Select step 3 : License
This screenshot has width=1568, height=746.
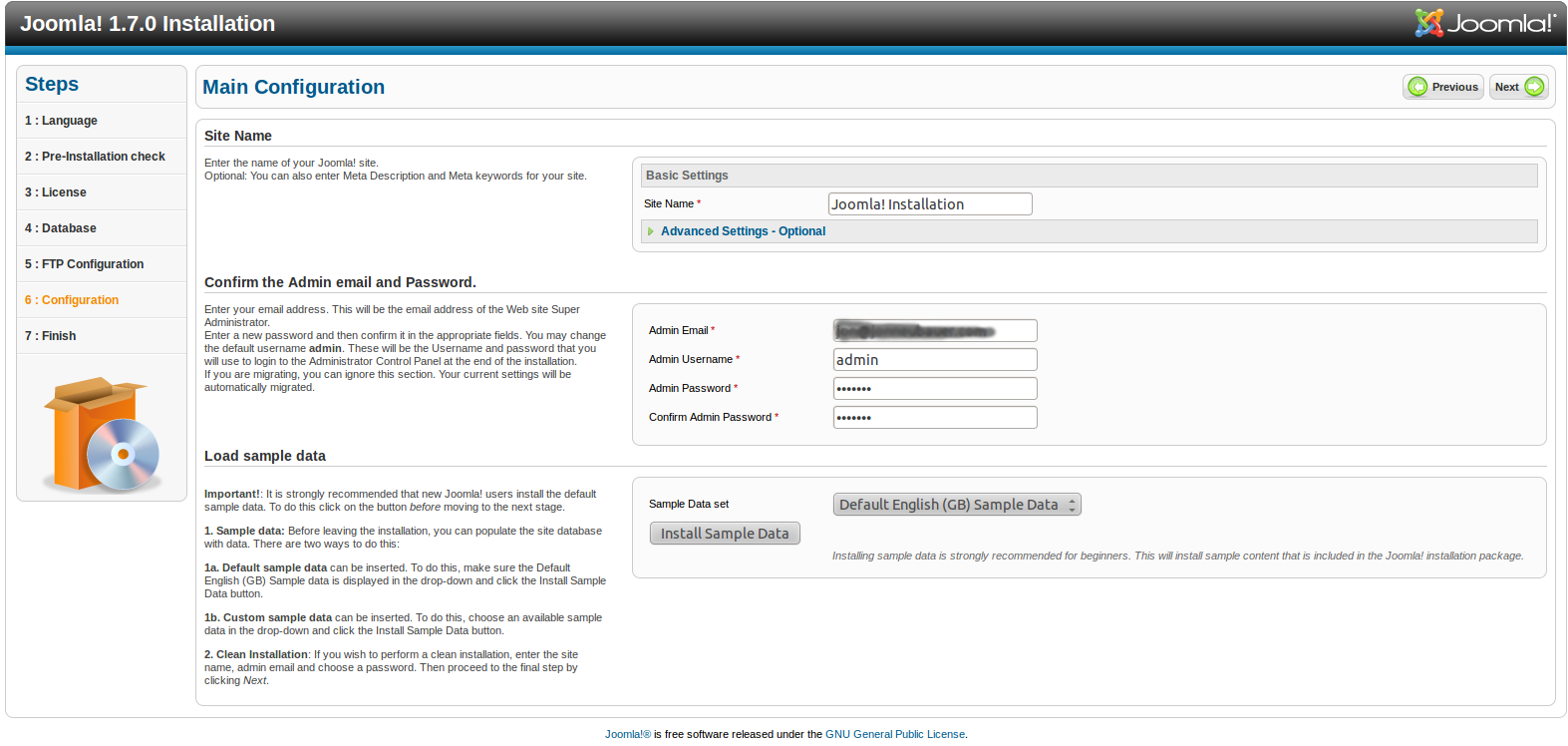coord(102,192)
